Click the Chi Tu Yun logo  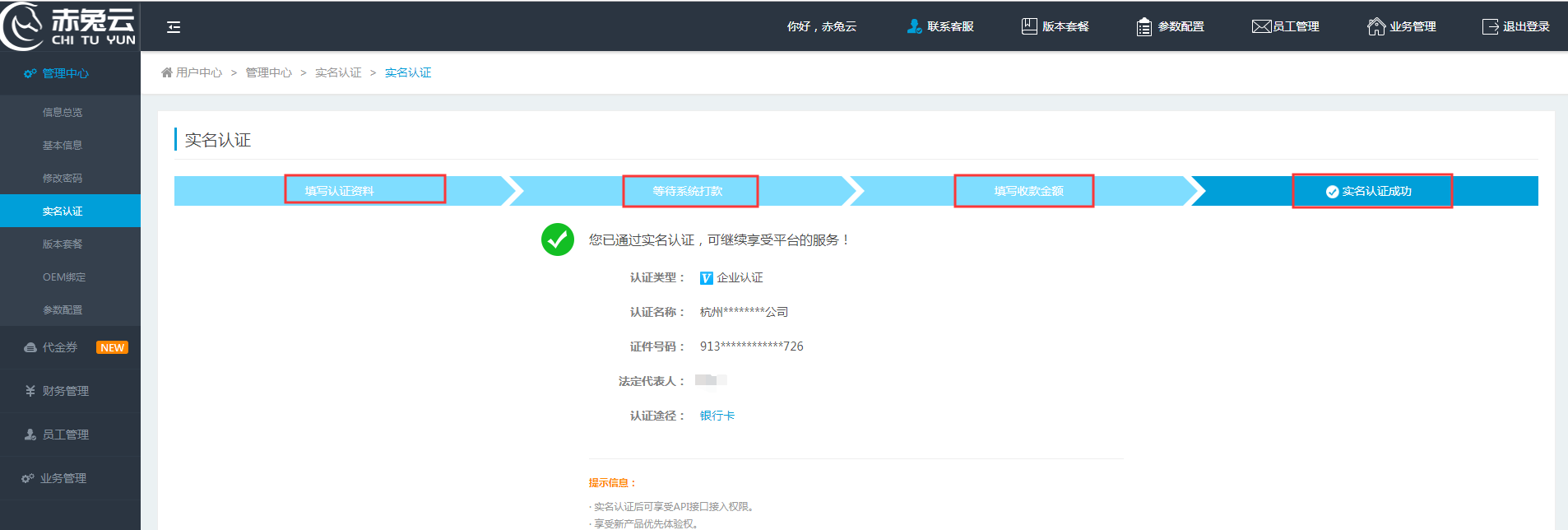69,26
